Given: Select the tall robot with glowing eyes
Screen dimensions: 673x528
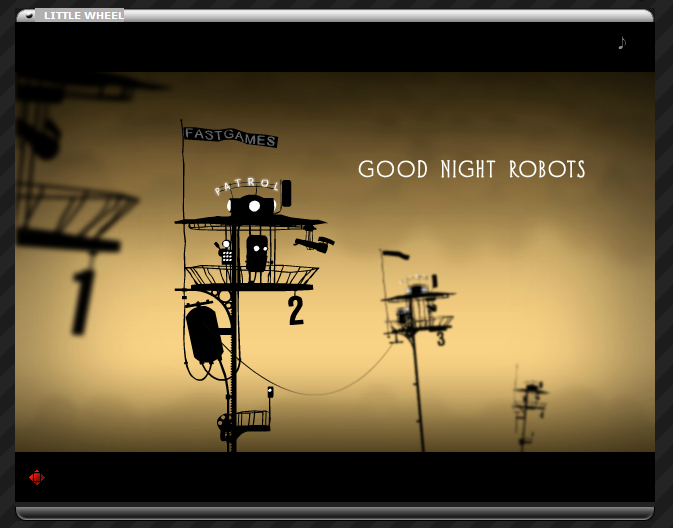Looking at the screenshot, I should click(257, 252).
